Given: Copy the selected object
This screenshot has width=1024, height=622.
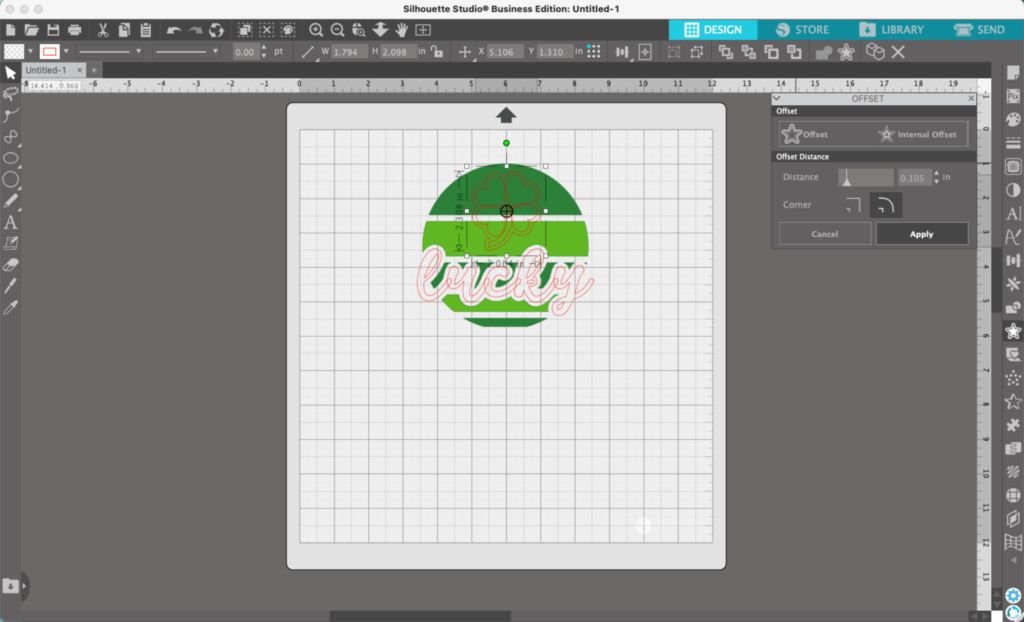Looking at the screenshot, I should pos(124,30).
